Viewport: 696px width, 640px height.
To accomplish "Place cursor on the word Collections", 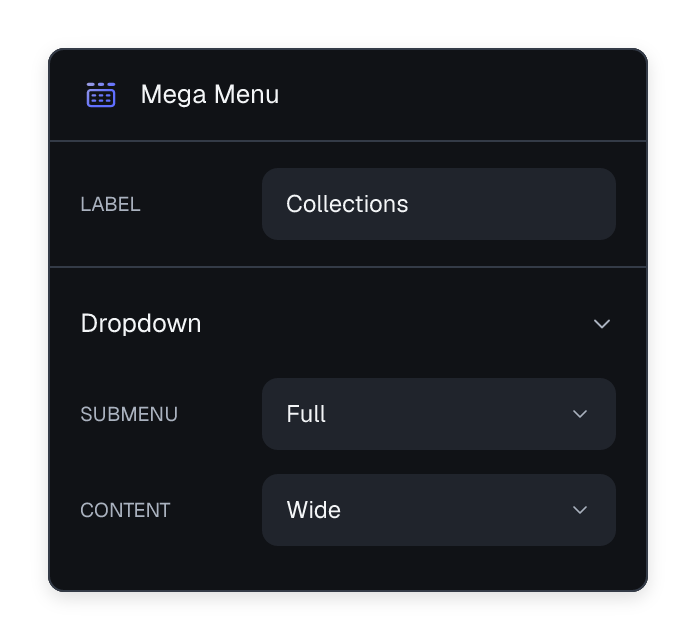I will coord(347,204).
